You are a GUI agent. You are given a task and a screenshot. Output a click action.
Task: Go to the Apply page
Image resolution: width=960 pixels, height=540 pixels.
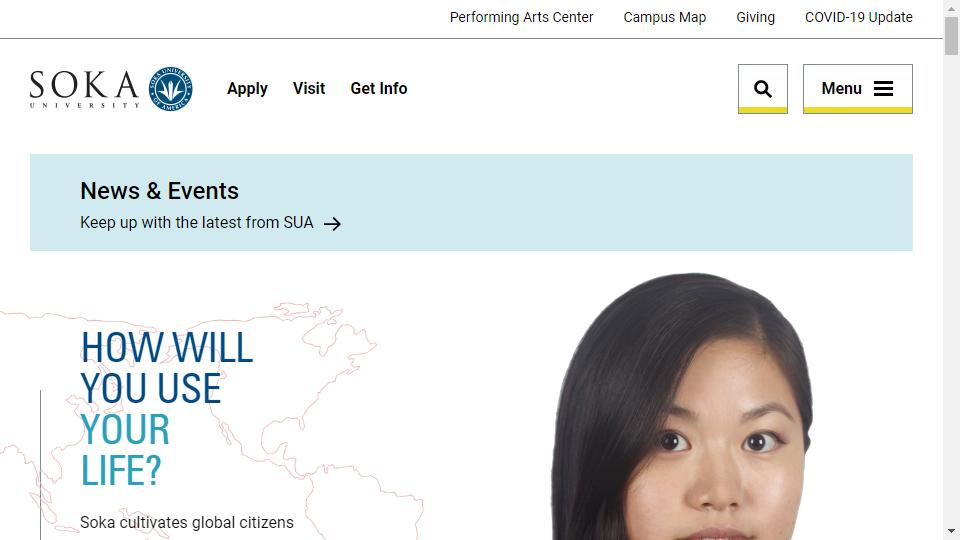(x=247, y=89)
